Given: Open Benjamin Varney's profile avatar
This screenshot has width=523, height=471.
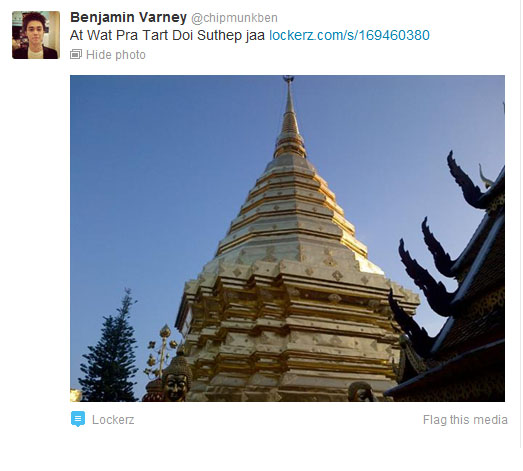Looking at the screenshot, I should pyautogui.click(x=36, y=35).
